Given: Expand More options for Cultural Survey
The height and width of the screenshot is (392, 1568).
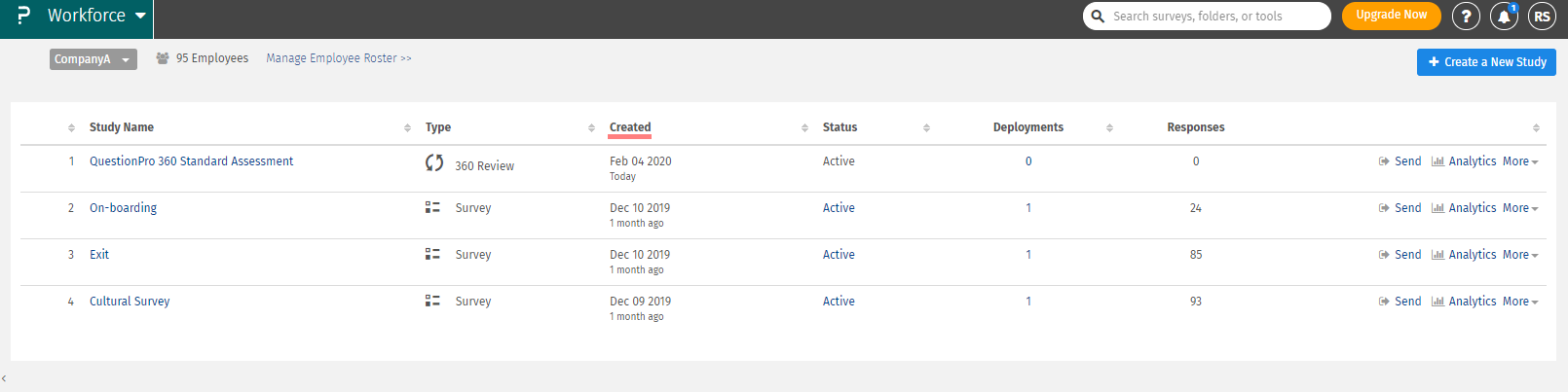Looking at the screenshot, I should pyautogui.click(x=1519, y=302).
